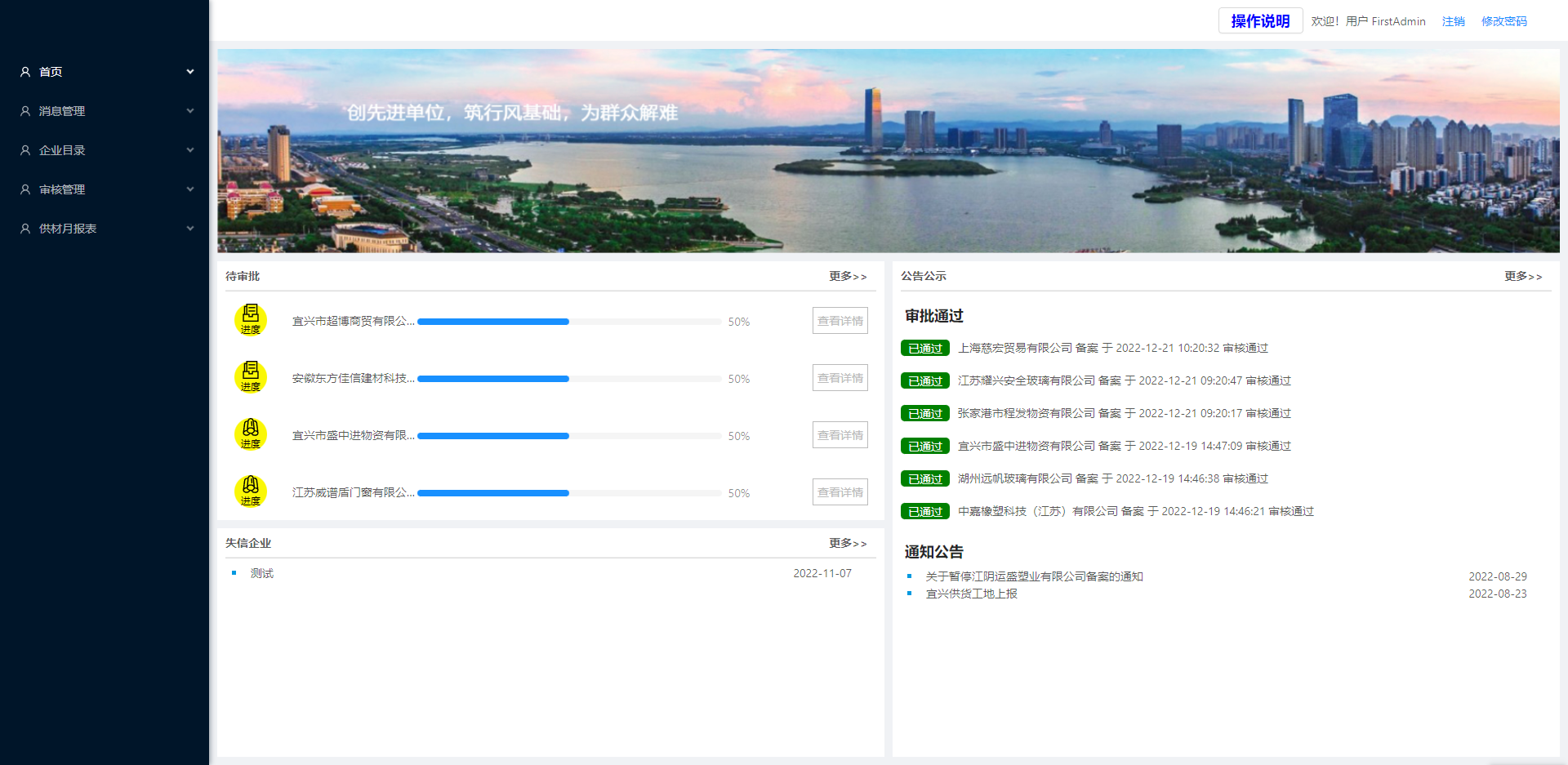
Task: Open 失信企业 entry 测试
Action: (262, 573)
